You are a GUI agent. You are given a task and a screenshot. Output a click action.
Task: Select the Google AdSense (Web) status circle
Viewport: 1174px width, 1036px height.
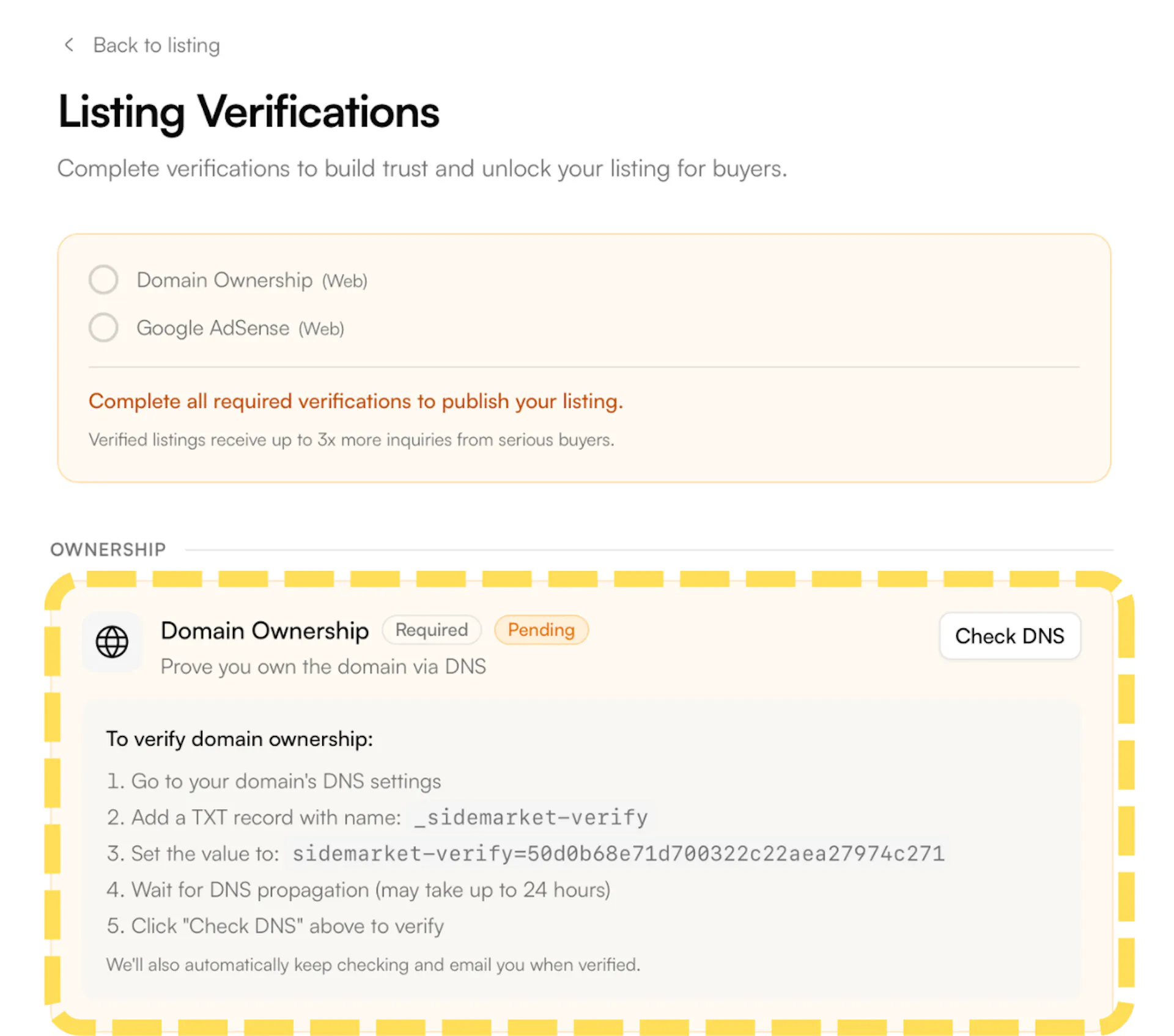[x=103, y=328]
